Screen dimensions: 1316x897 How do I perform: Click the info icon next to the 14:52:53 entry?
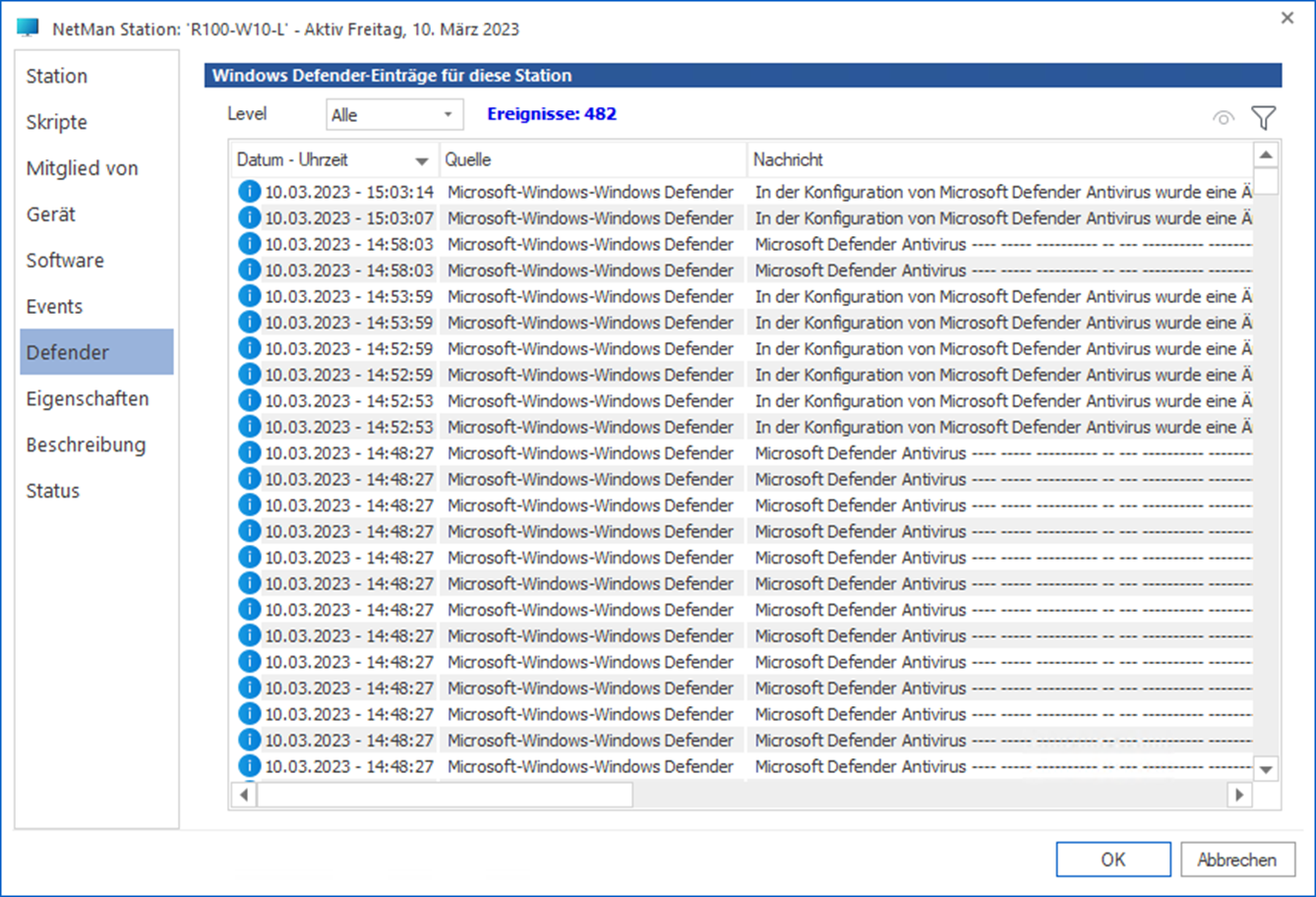(249, 400)
